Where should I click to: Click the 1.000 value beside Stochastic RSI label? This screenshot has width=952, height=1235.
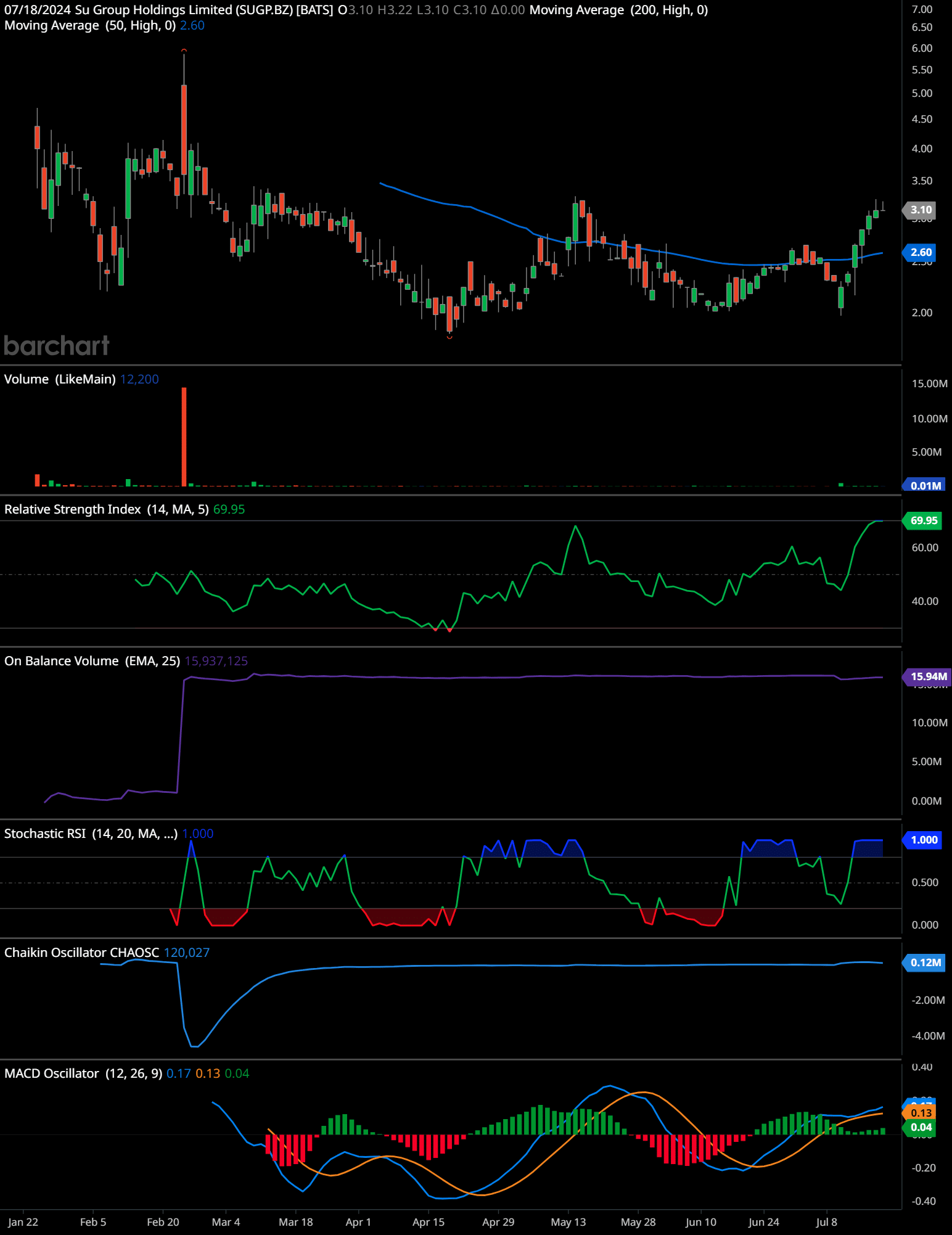point(198,834)
